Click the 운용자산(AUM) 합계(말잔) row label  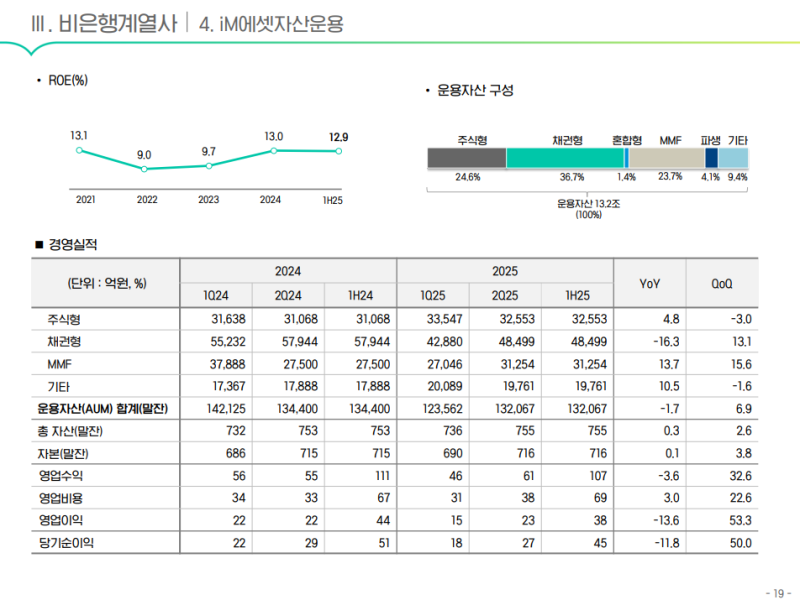tap(102, 408)
